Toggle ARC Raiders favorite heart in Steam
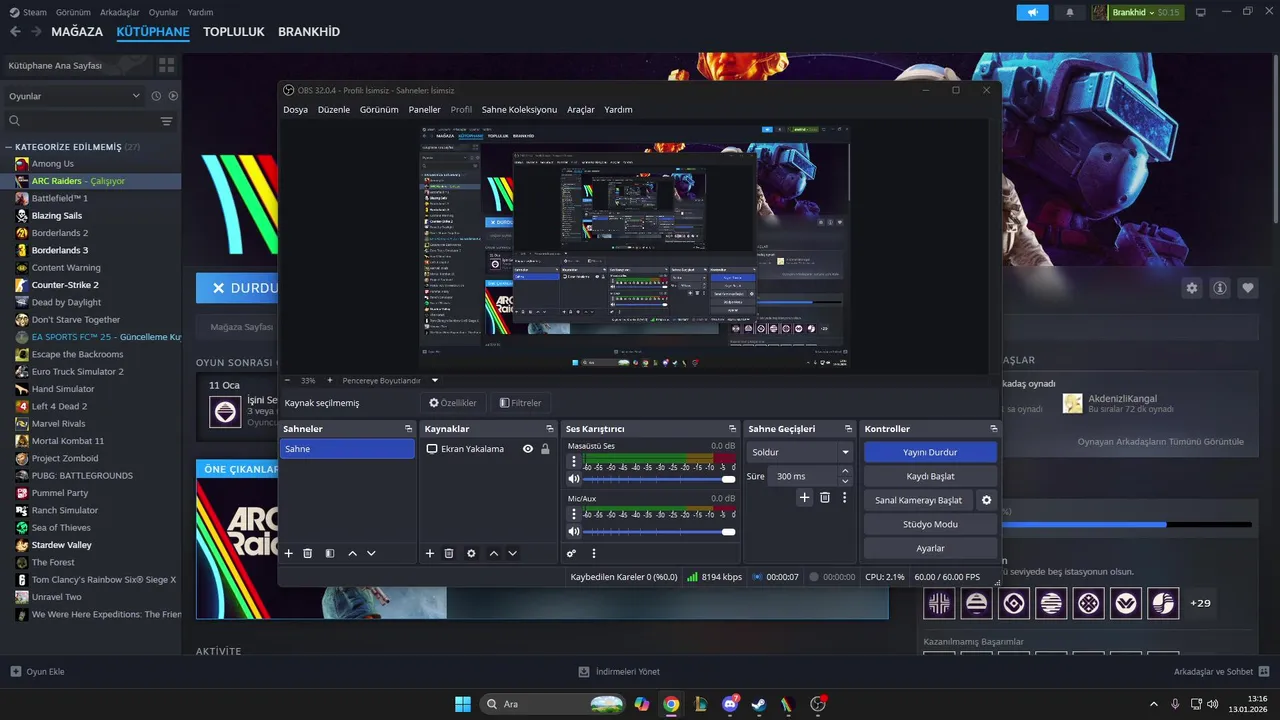Image resolution: width=1280 pixels, height=720 pixels. [x=1248, y=288]
